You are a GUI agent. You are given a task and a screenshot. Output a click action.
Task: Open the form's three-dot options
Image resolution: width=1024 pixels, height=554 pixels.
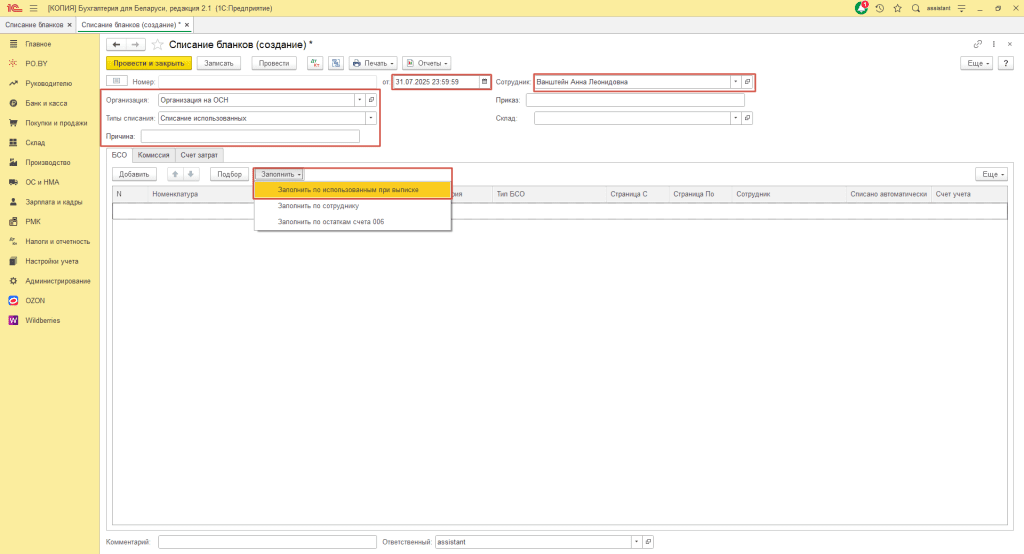pyautogui.click(x=994, y=44)
